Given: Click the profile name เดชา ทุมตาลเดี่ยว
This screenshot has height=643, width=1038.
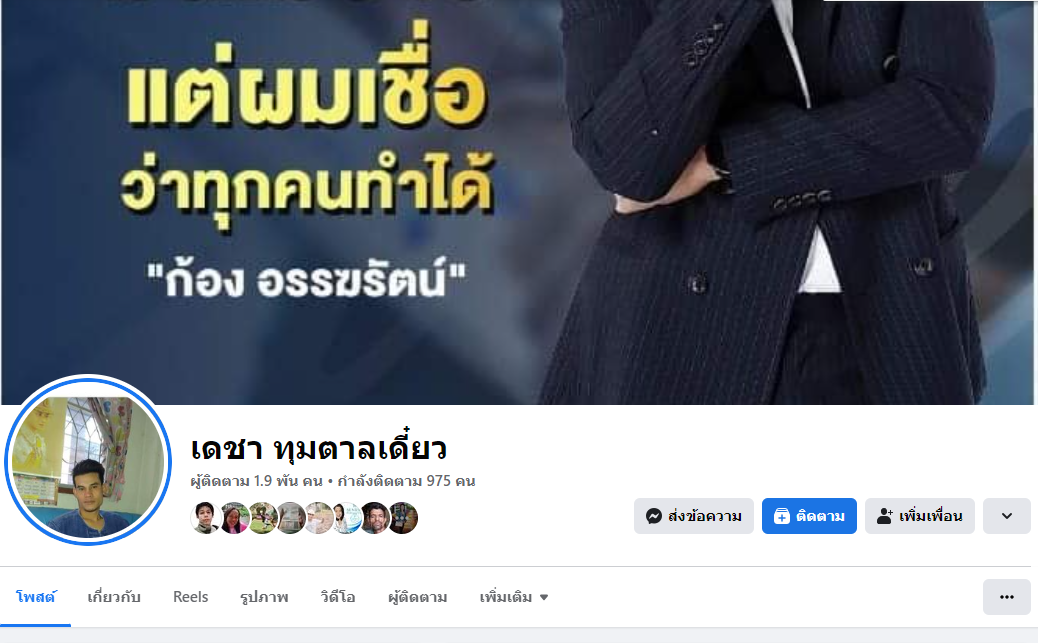Looking at the screenshot, I should [319, 449].
